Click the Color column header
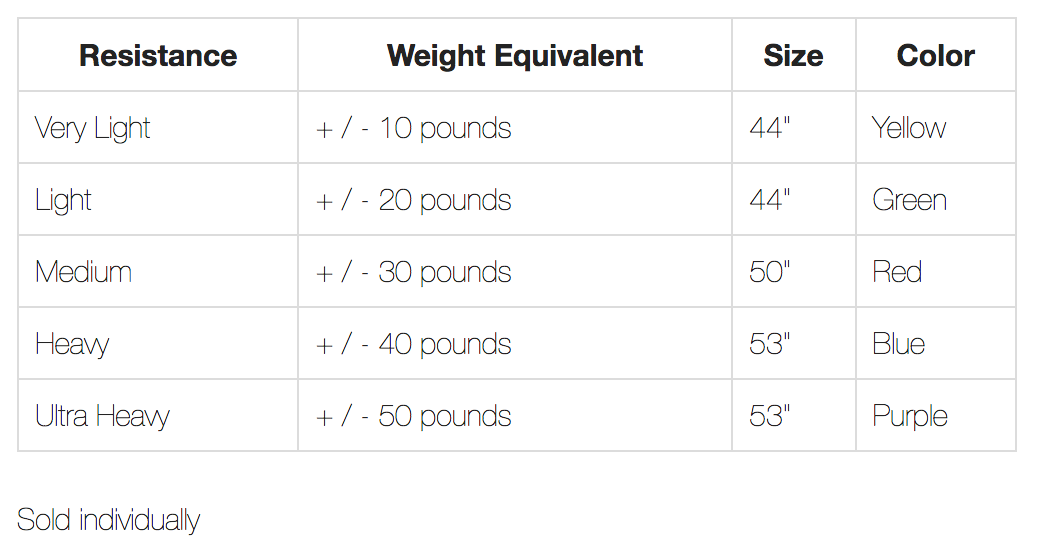The height and width of the screenshot is (554, 1046). [935, 56]
